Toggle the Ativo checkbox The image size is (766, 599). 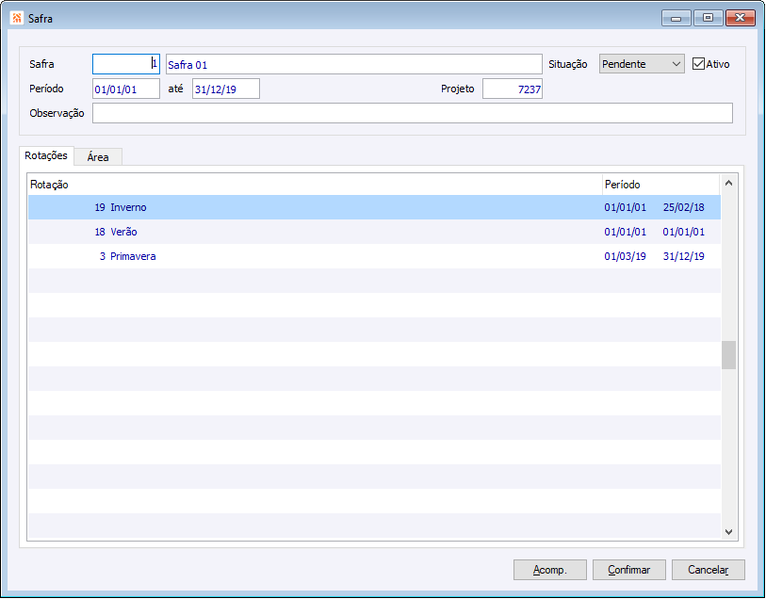[699, 64]
